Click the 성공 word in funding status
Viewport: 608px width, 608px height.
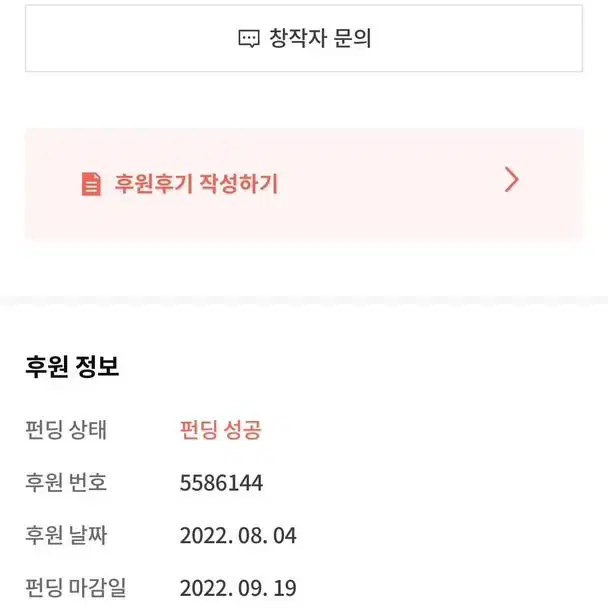[x=243, y=430]
